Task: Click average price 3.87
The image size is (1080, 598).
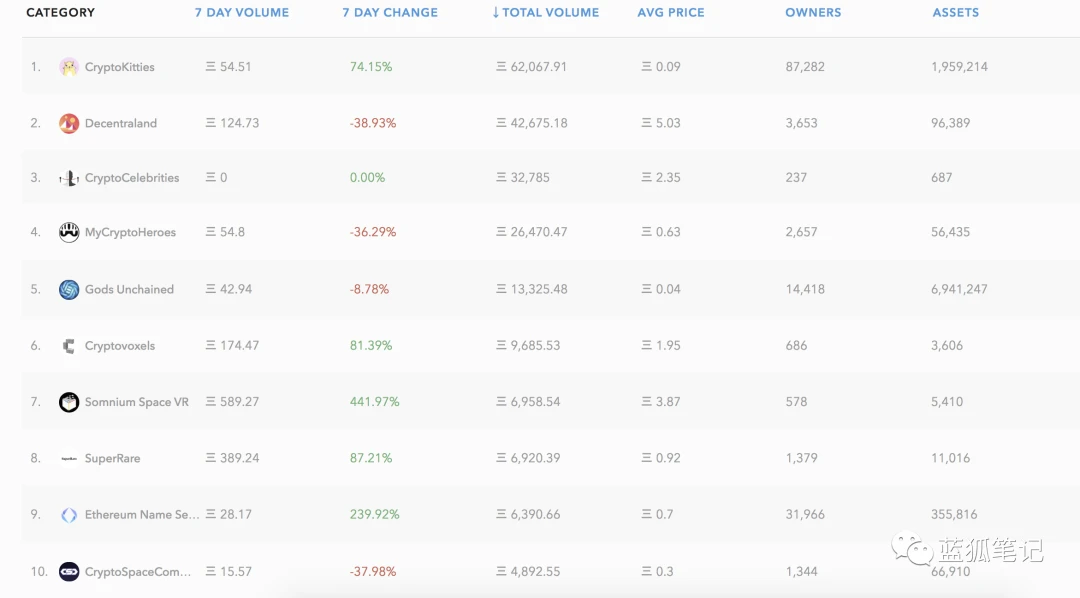Action: pos(661,402)
